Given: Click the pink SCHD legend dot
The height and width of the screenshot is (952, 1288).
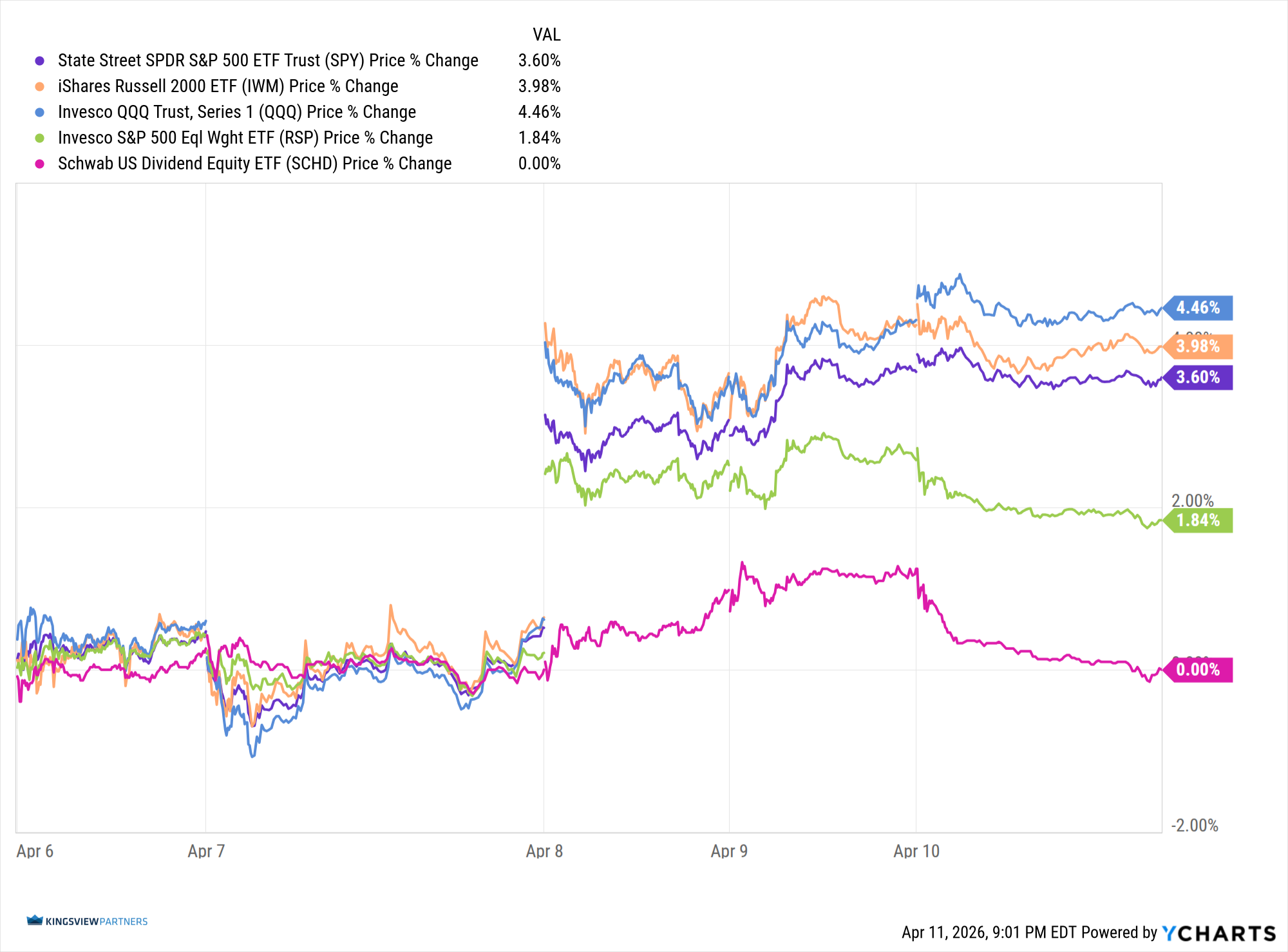Looking at the screenshot, I should [40, 164].
